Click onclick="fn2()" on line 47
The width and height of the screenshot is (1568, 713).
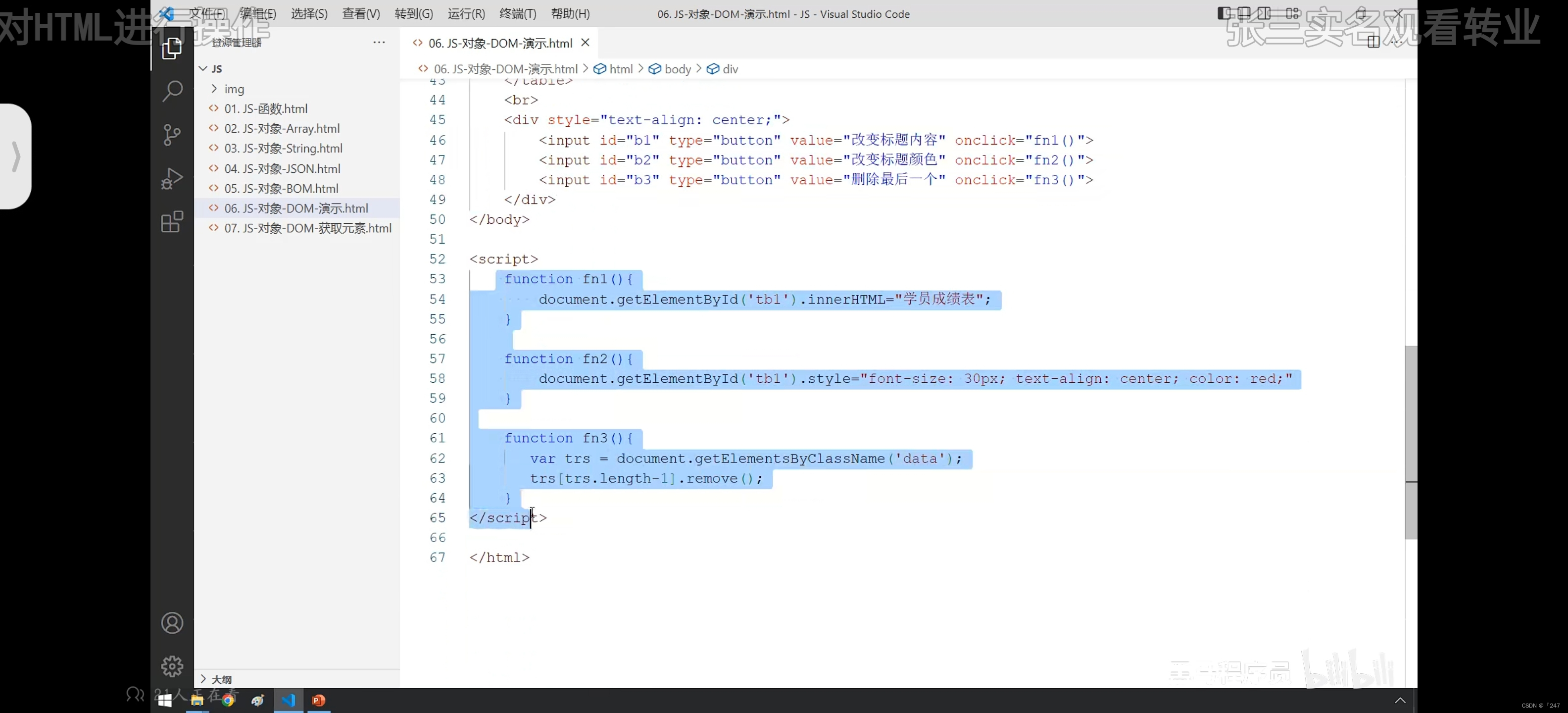(x=1020, y=160)
